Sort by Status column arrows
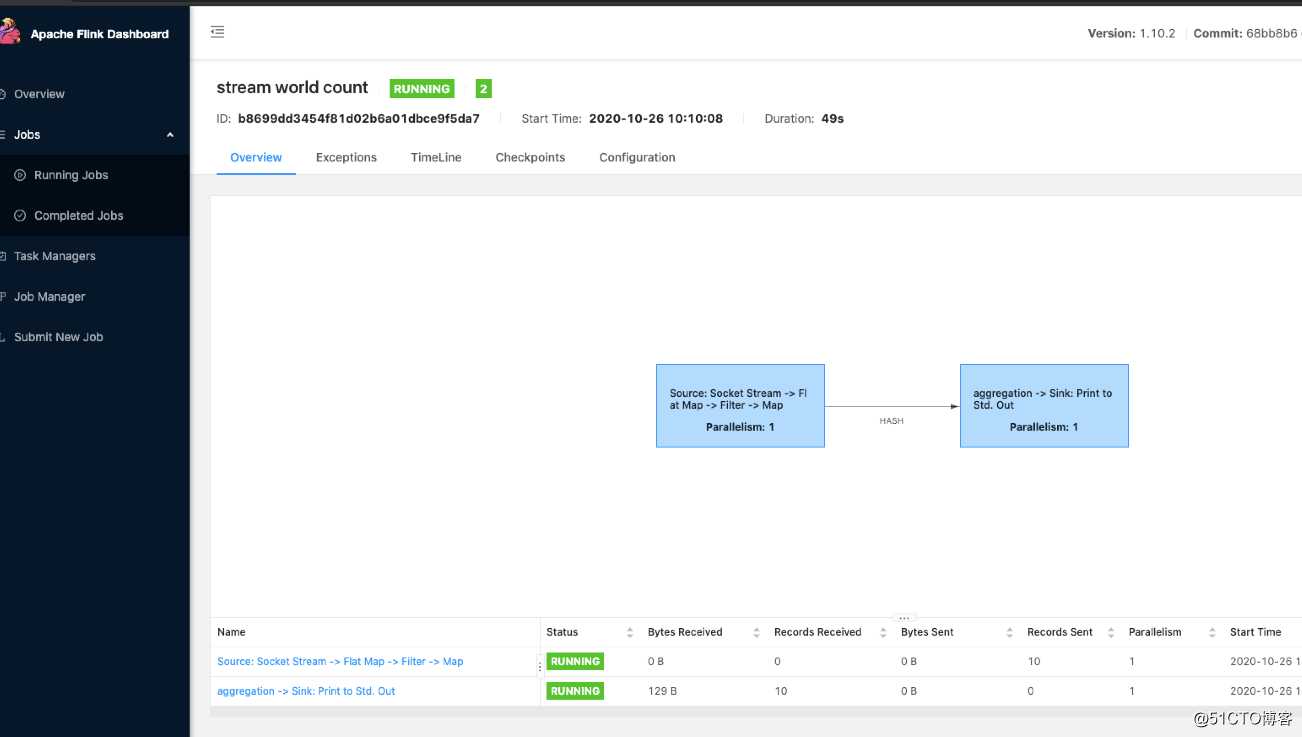 [630, 632]
